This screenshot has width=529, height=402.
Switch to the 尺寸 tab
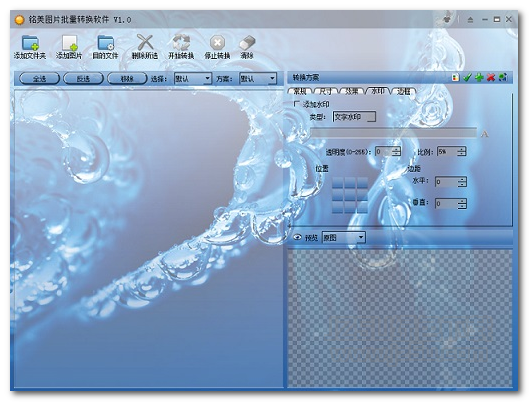(x=326, y=91)
